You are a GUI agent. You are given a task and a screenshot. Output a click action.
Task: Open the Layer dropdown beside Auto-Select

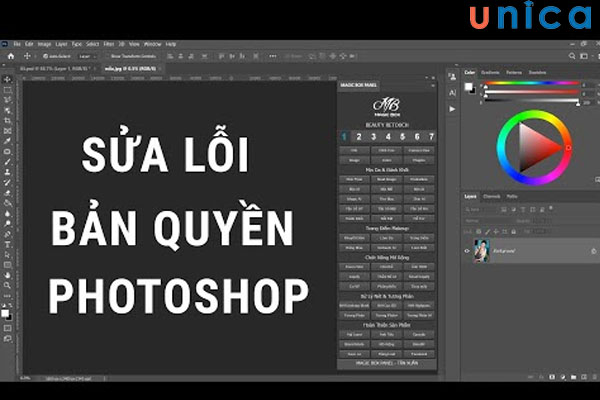click(x=86, y=56)
